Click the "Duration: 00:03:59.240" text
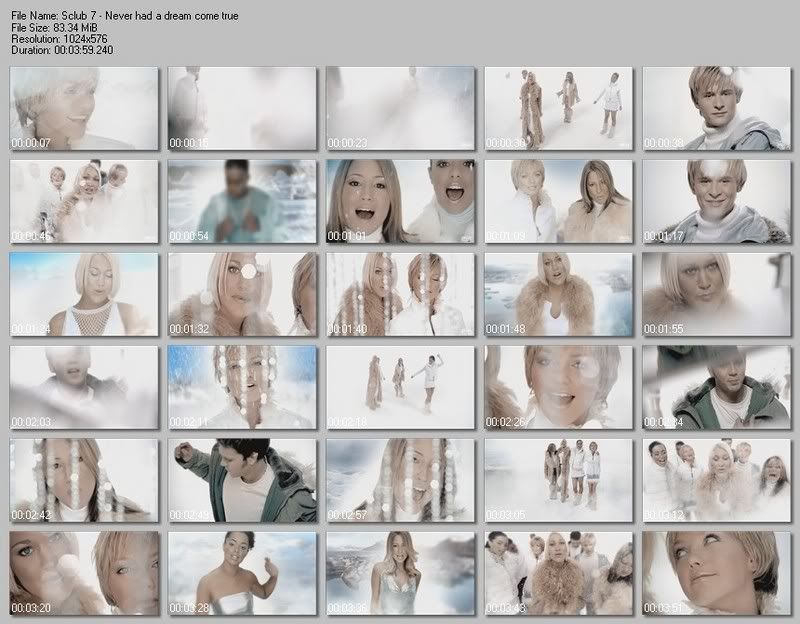Screen dimensions: 800x624 [62, 50]
